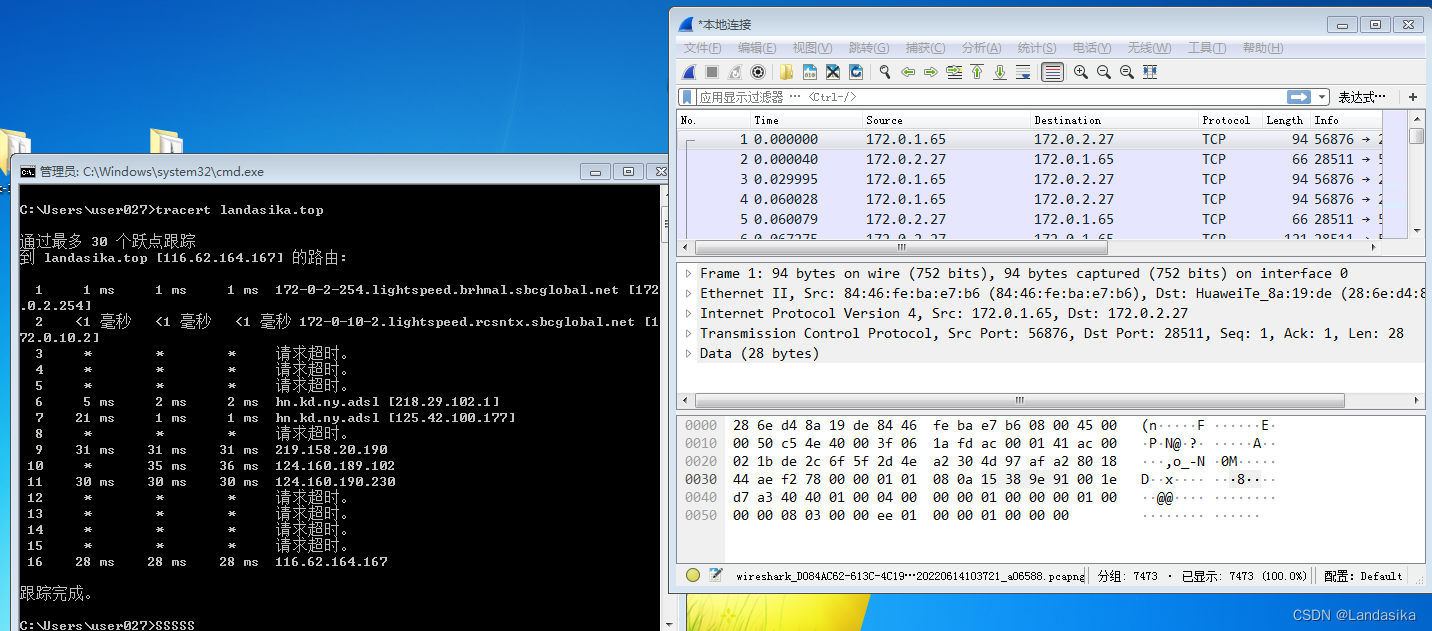
Task: Open capture options in Wireshark toolbar
Action: pos(758,72)
